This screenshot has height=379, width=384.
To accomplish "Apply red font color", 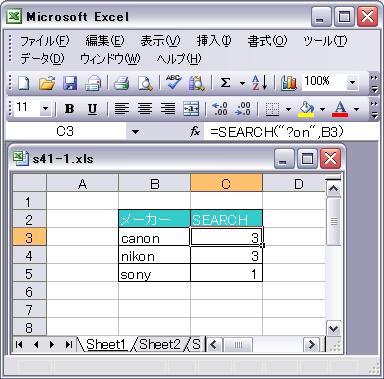I will pos(340,109).
